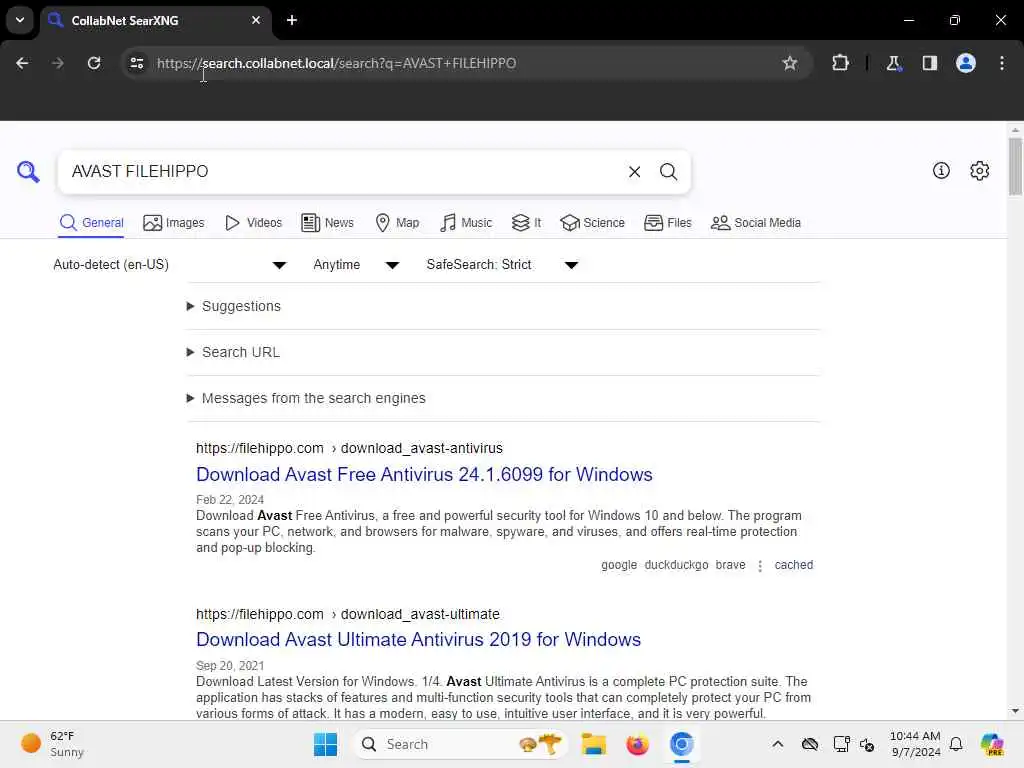Open Chrome three-dot menu
The image size is (1024, 768).
1002,63
